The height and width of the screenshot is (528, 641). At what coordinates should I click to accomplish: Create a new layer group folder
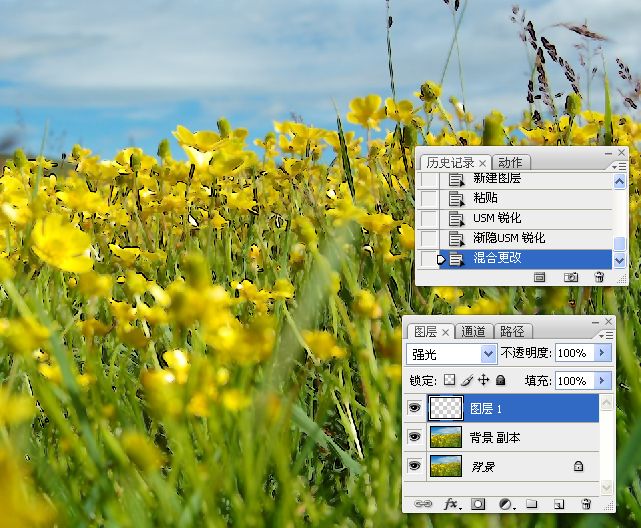pos(531,503)
